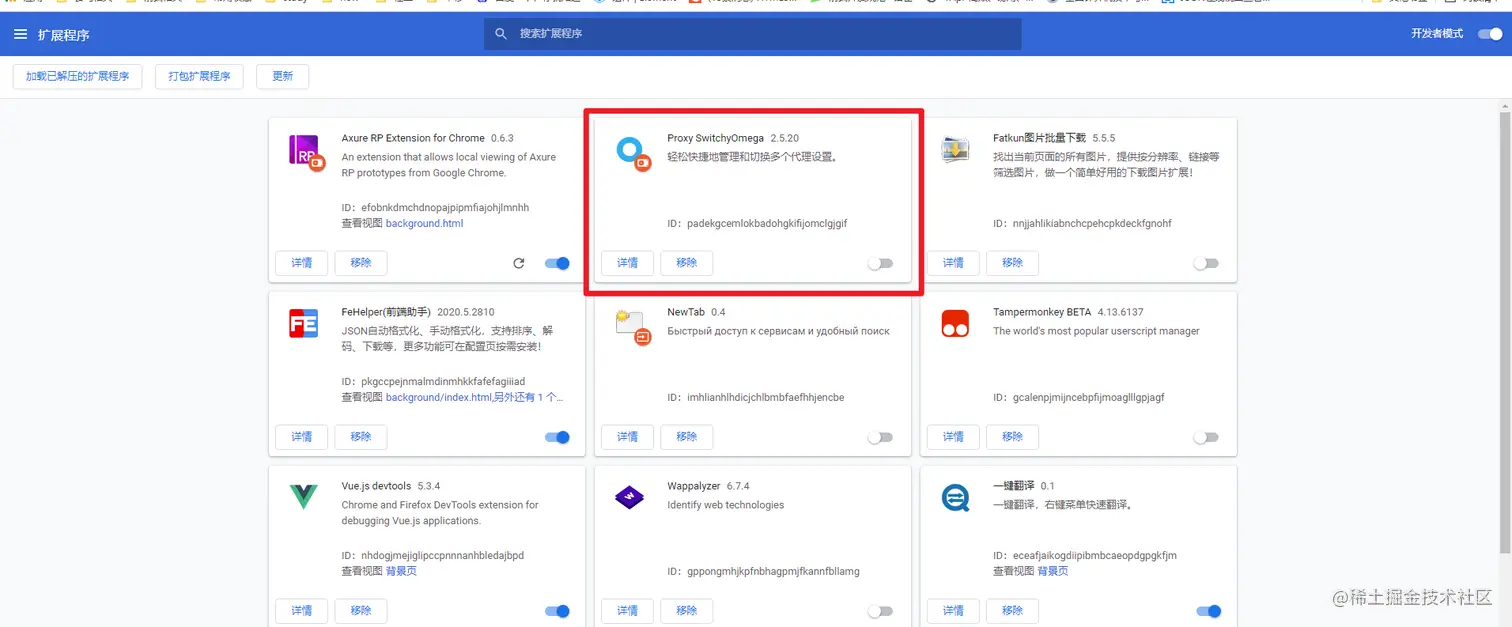Click the Axure RP Extension icon
The image size is (1512, 627).
pos(305,153)
